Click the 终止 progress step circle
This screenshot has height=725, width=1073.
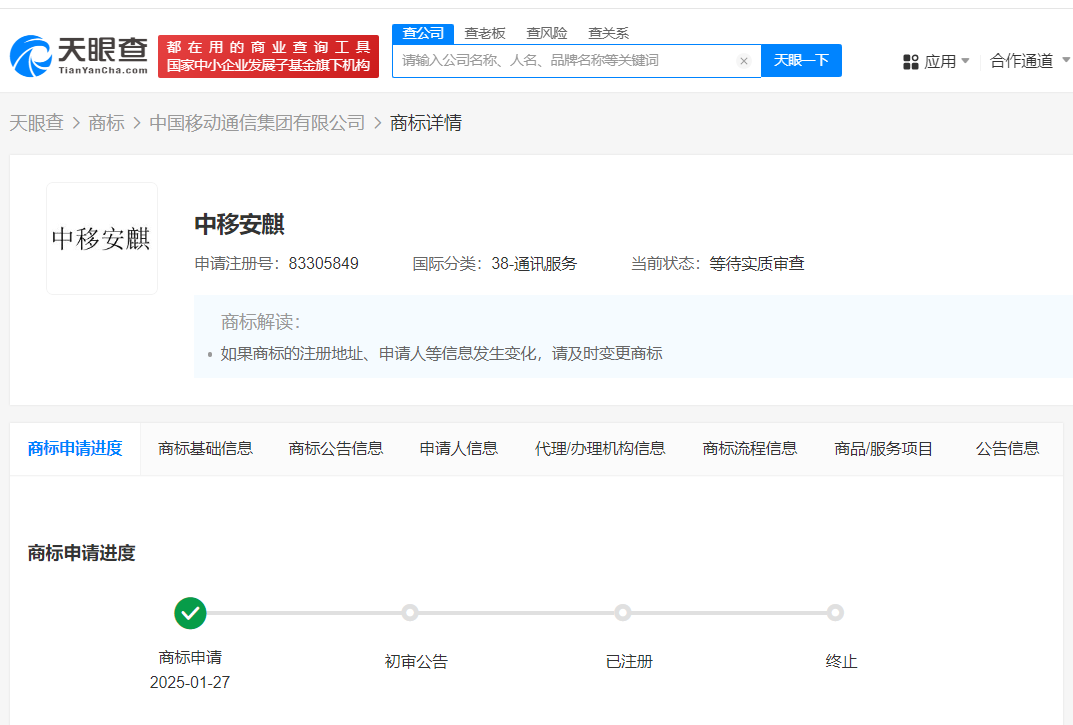835,613
